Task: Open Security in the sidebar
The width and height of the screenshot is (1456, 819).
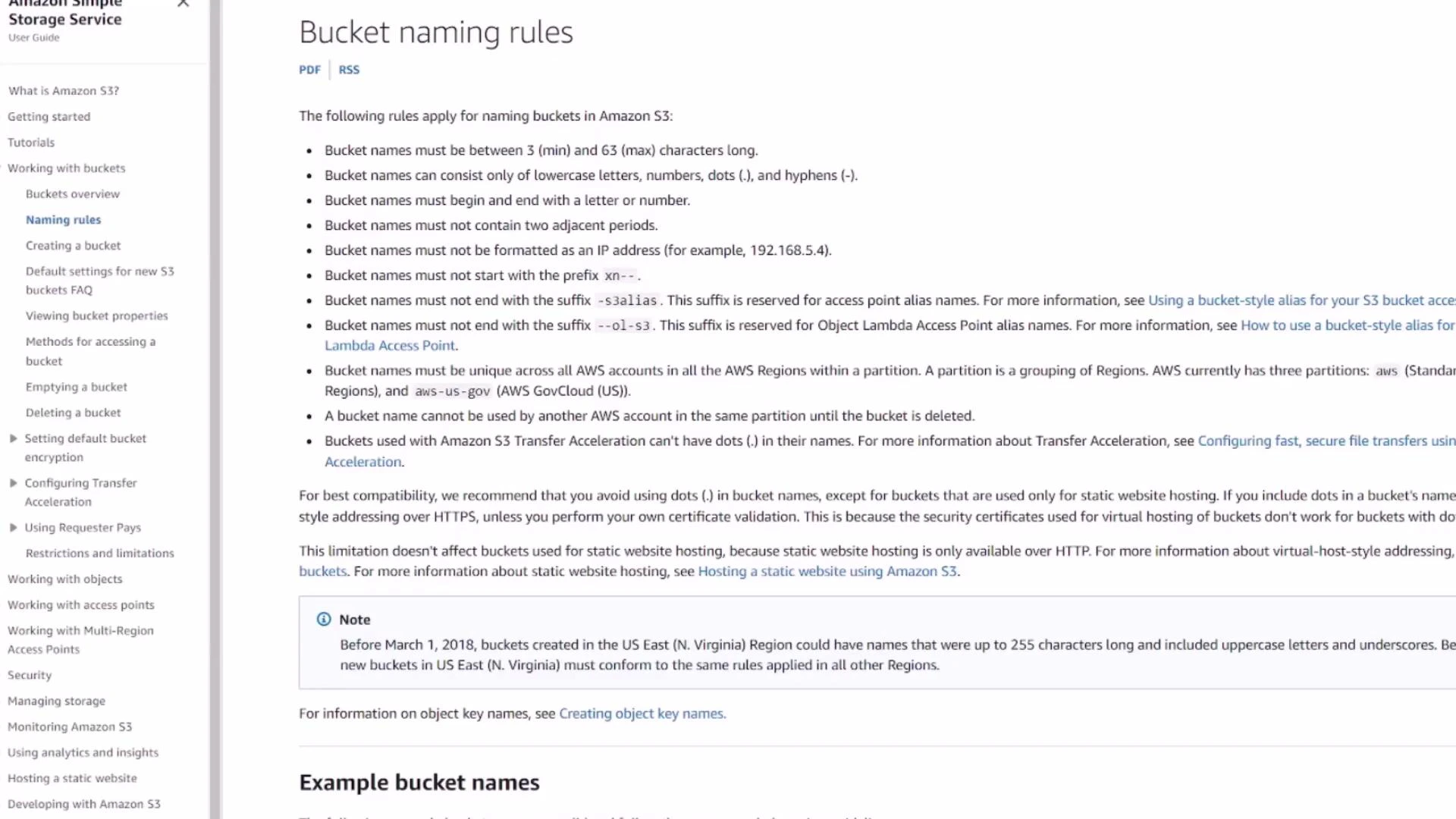Action: pyautogui.click(x=30, y=675)
